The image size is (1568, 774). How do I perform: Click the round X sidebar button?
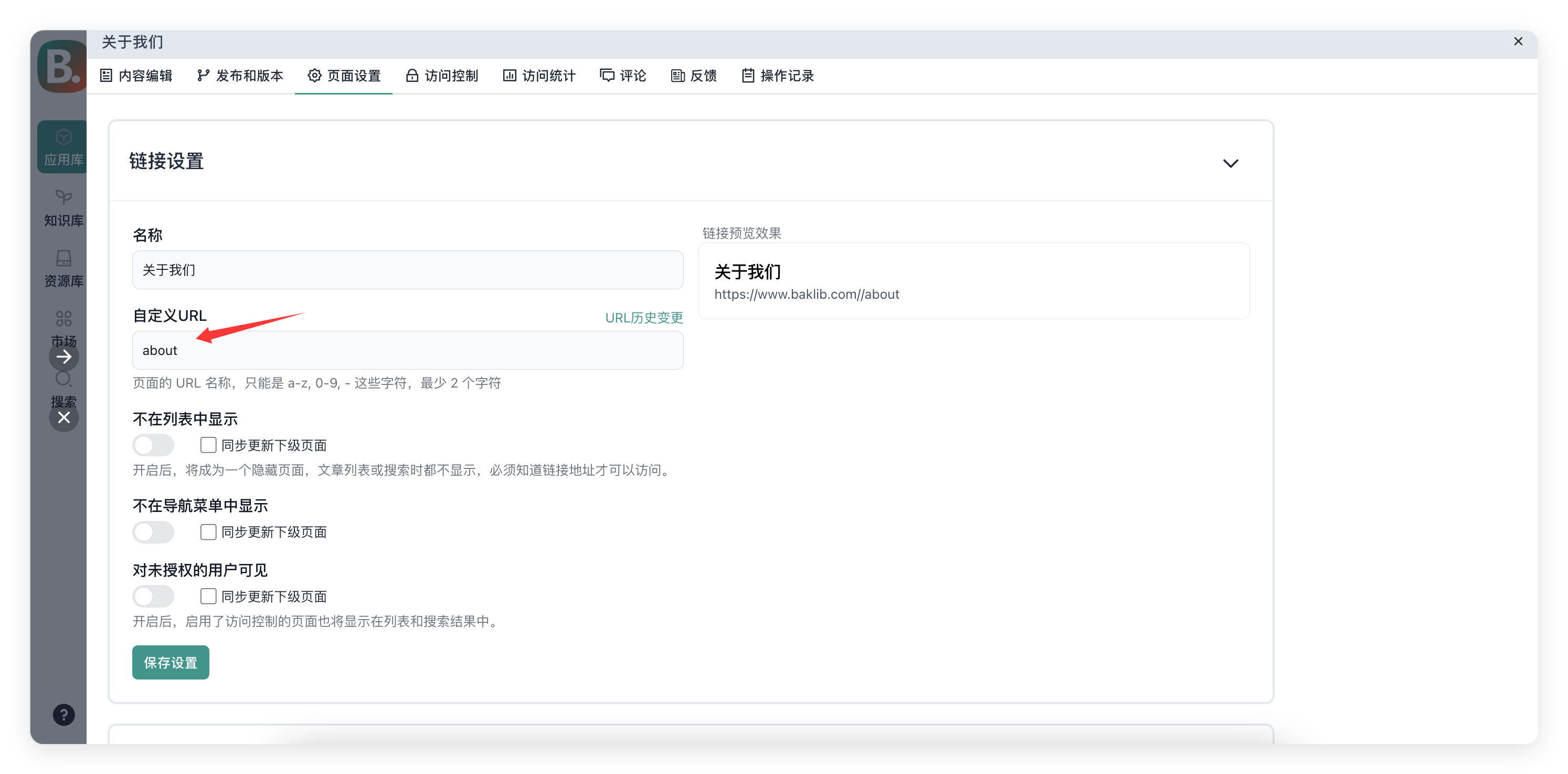(64, 418)
